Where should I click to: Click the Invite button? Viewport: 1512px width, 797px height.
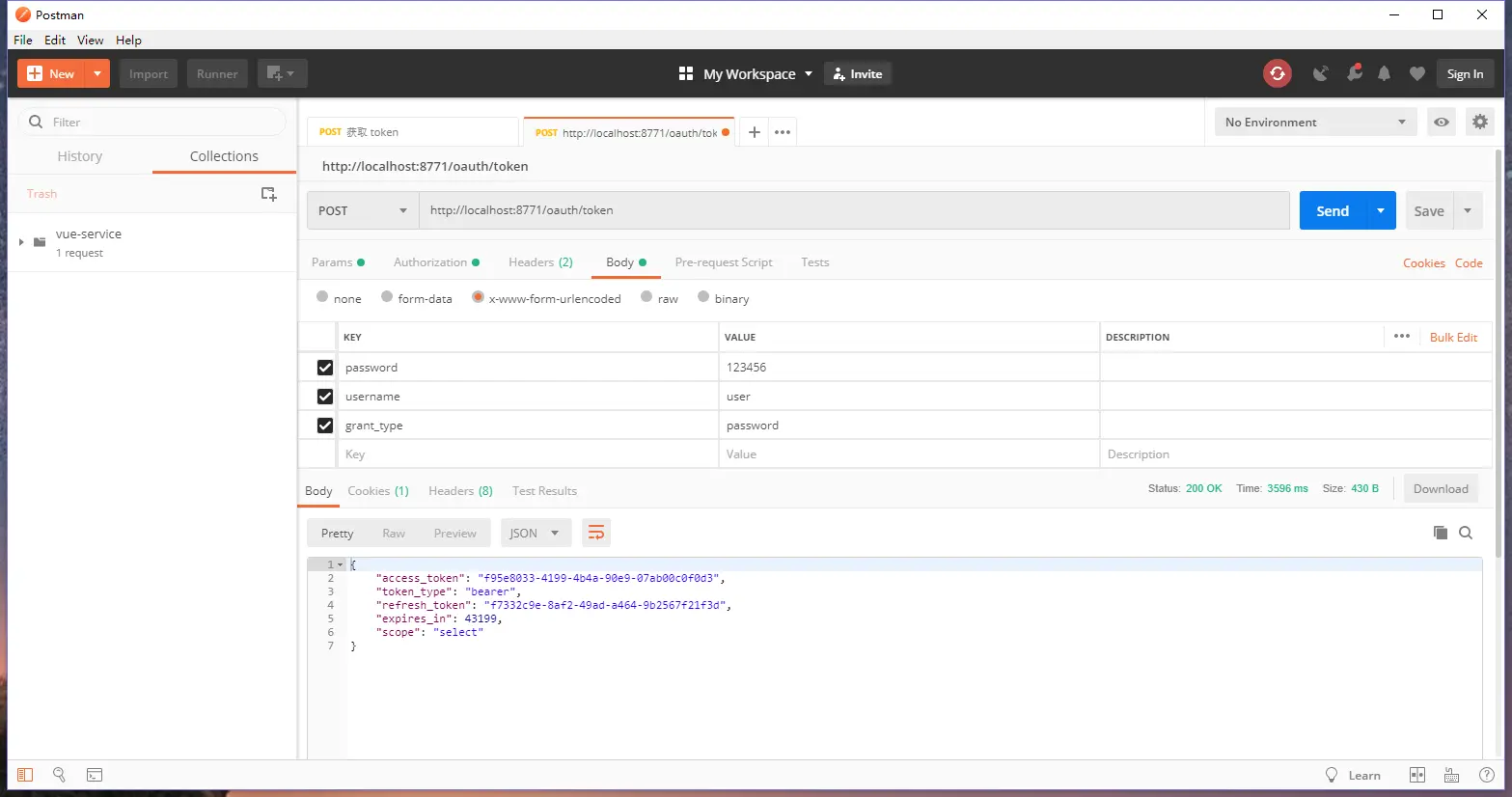(858, 73)
